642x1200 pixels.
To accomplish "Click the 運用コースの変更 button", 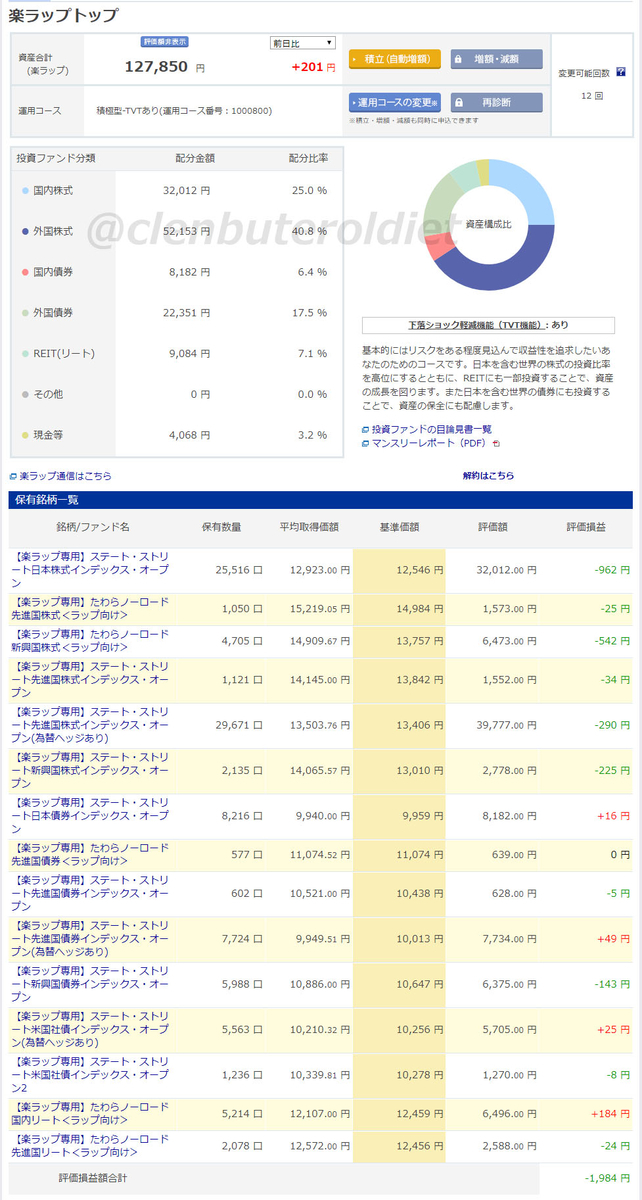I will [395, 103].
